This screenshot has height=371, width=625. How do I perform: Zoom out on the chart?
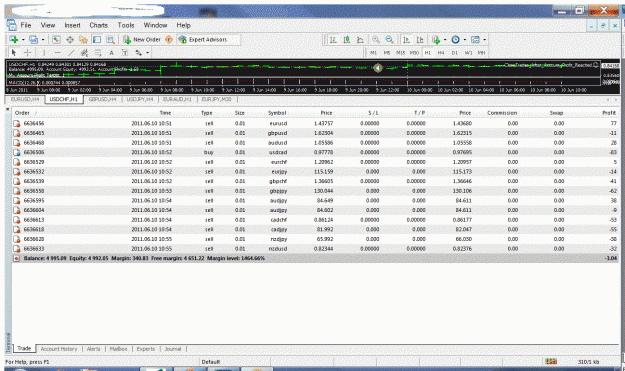click(x=389, y=39)
